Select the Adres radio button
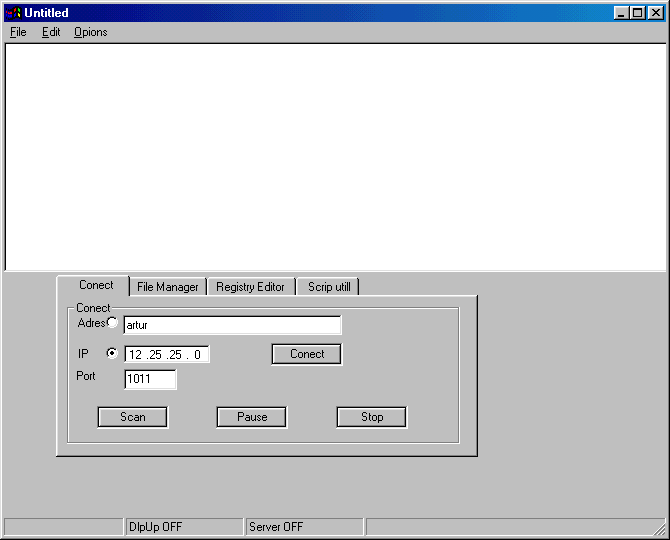The image size is (670, 540). (112, 323)
